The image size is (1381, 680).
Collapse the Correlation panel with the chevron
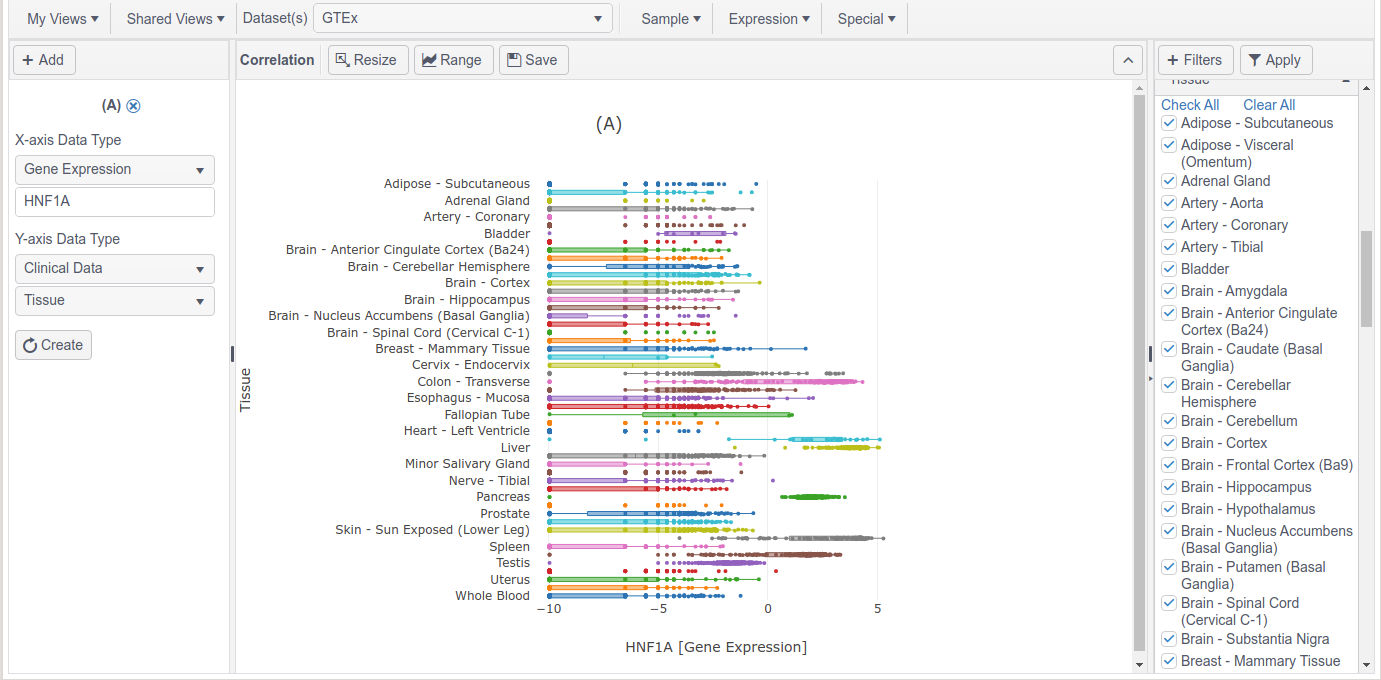coord(1128,60)
